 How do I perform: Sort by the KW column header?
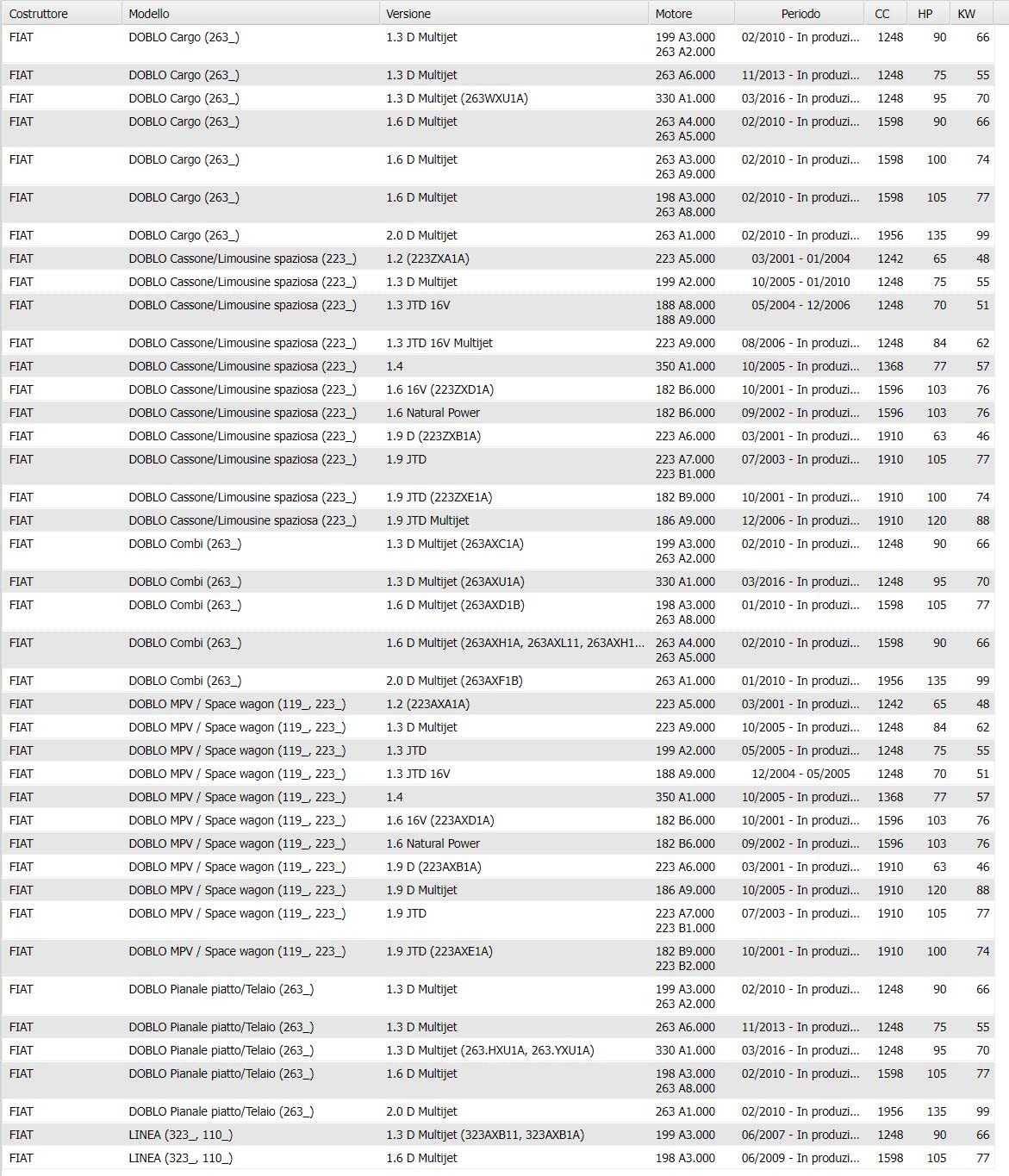pyautogui.click(x=972, y=14)
